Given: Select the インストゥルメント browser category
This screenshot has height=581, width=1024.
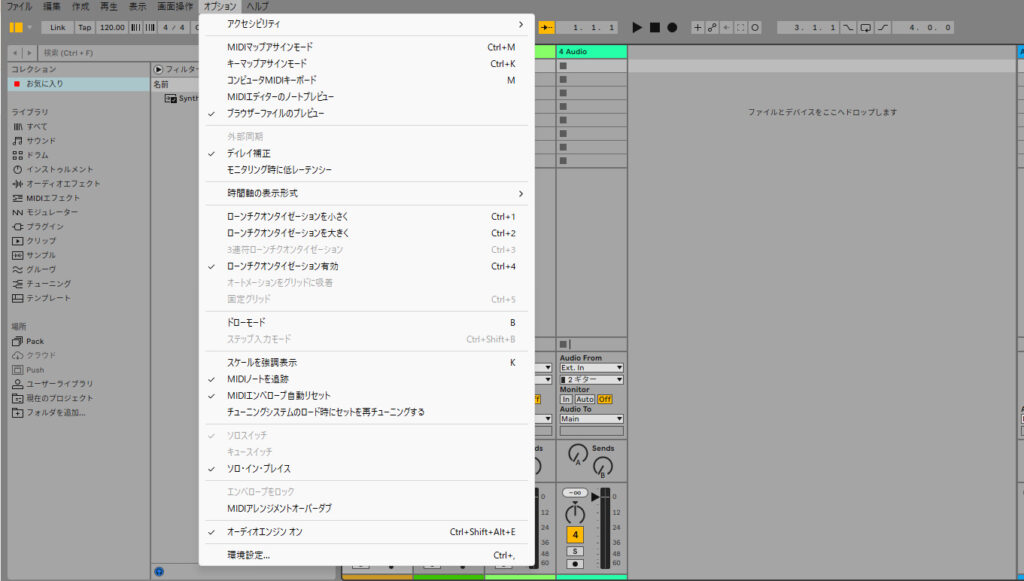Looking at the screenshot, I should 58,169.
